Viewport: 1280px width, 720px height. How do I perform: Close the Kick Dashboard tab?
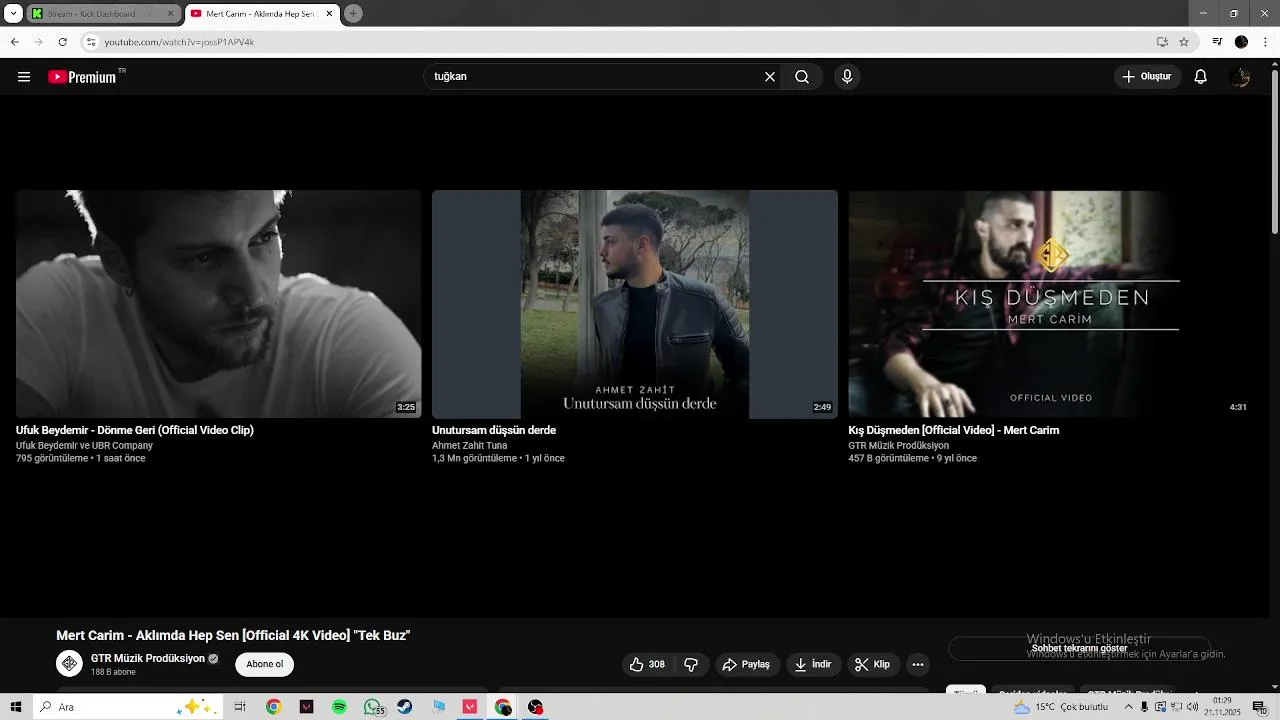pos(170,14)
